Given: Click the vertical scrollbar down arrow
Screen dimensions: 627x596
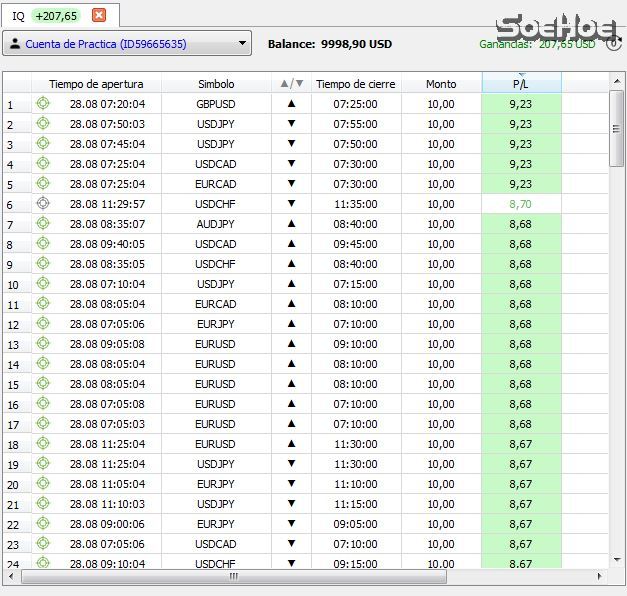Looking at the screenshot, I should pos(617,561).
